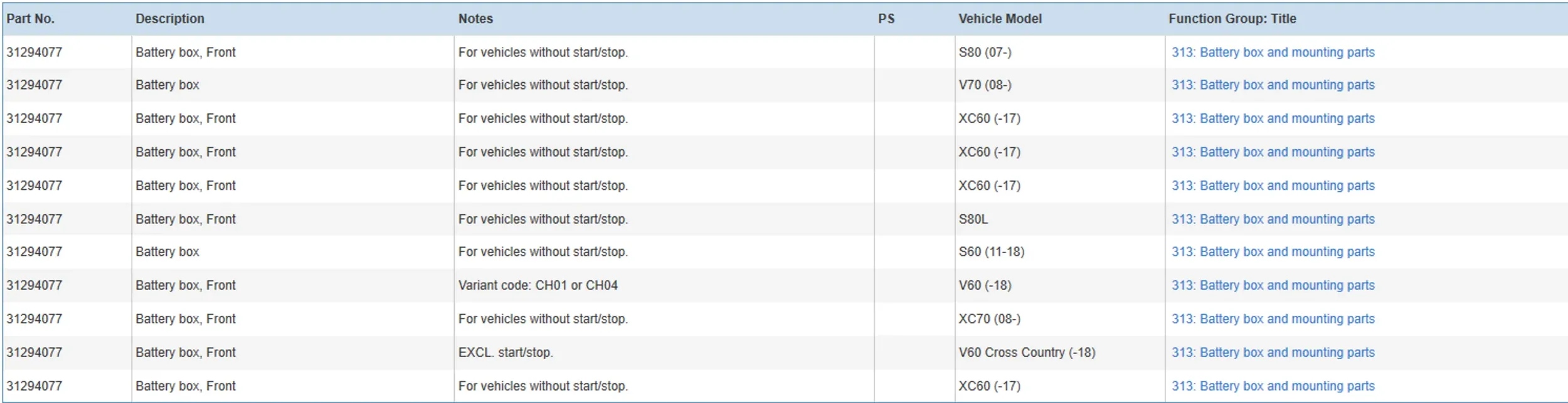This screenshot has width=1568, height=403.
Task: Open Battery box link for S80 (07-)
Action: tap(1273, 52)
